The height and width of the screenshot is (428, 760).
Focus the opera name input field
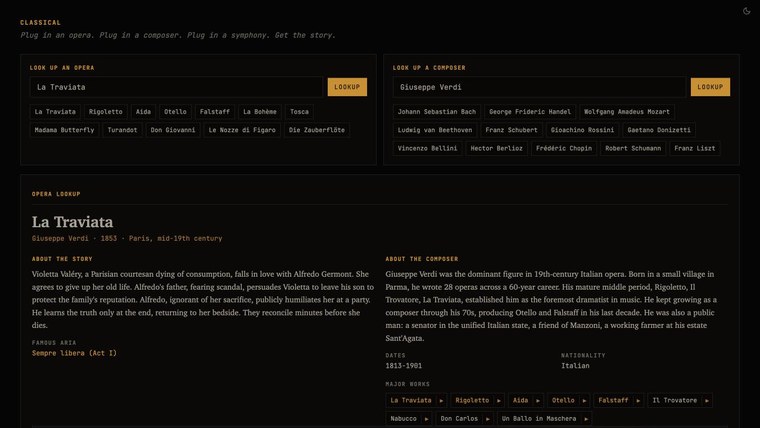click(x=176, y=87)
